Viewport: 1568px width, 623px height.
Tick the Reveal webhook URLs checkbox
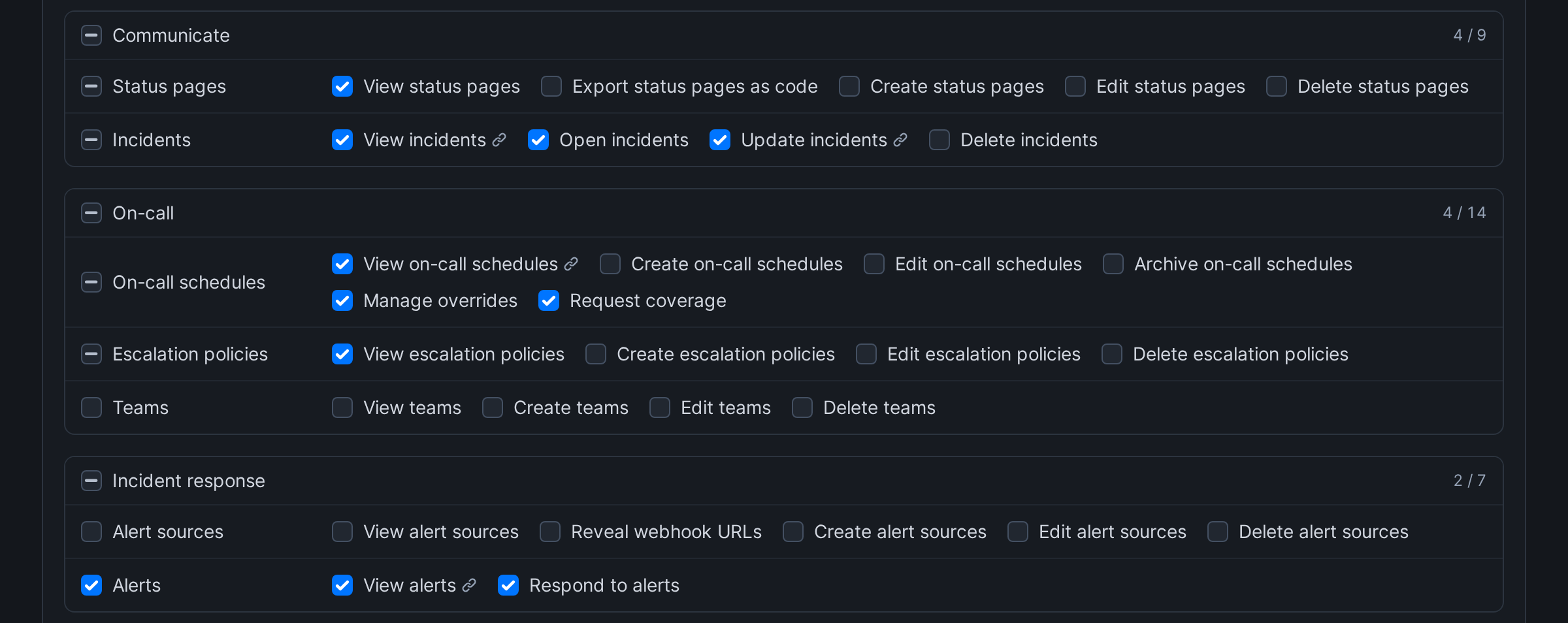coord(550,532)
